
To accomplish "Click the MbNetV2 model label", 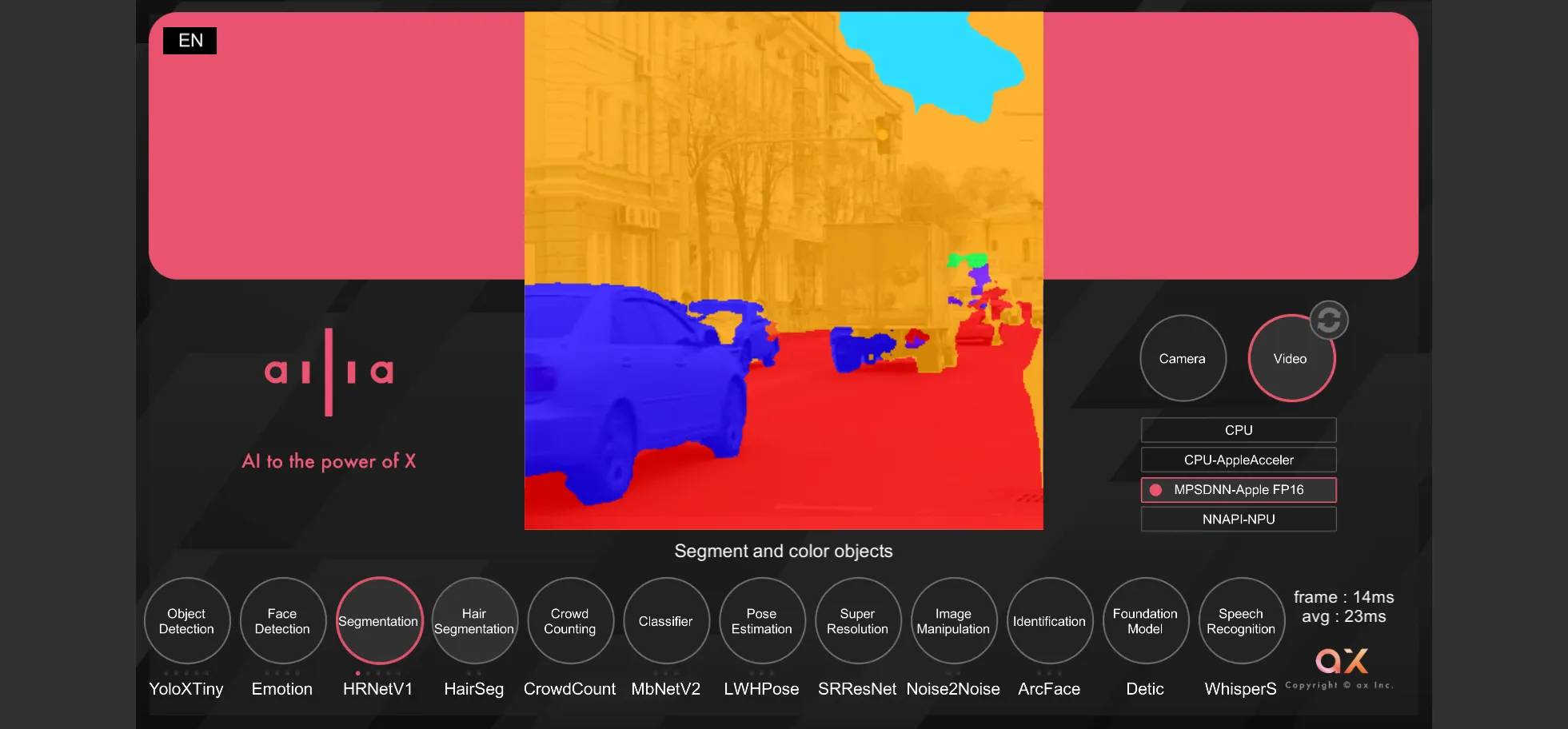I will pos(666,689).
